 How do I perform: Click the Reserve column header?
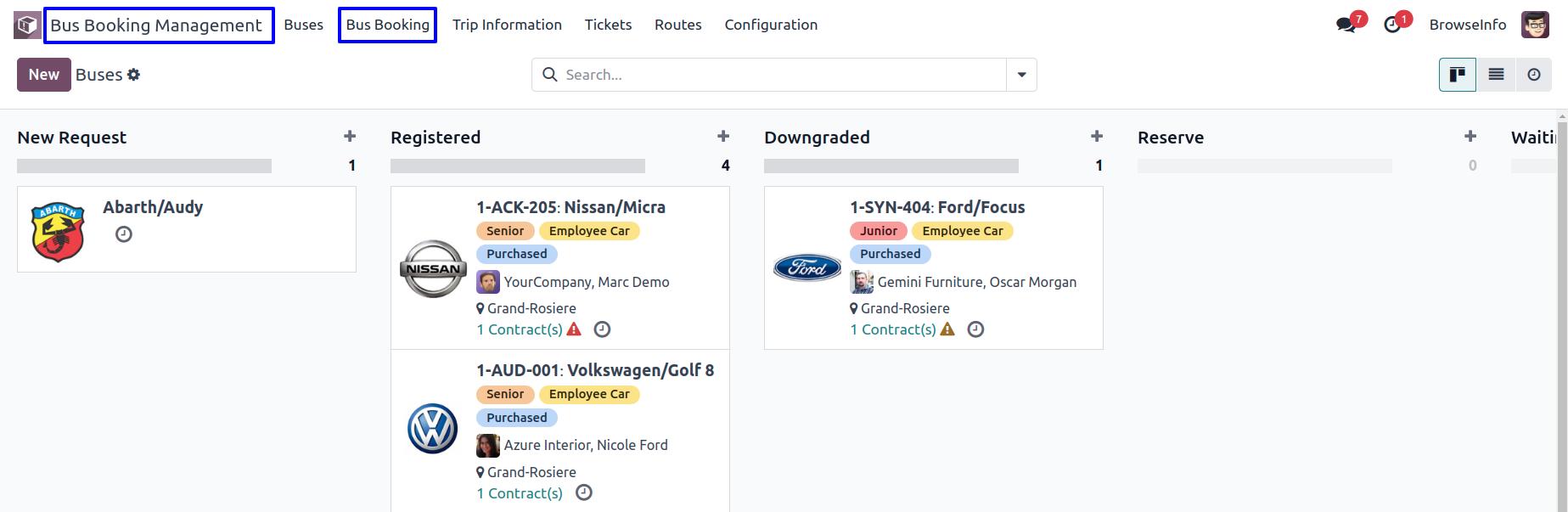click(1171, 138)
